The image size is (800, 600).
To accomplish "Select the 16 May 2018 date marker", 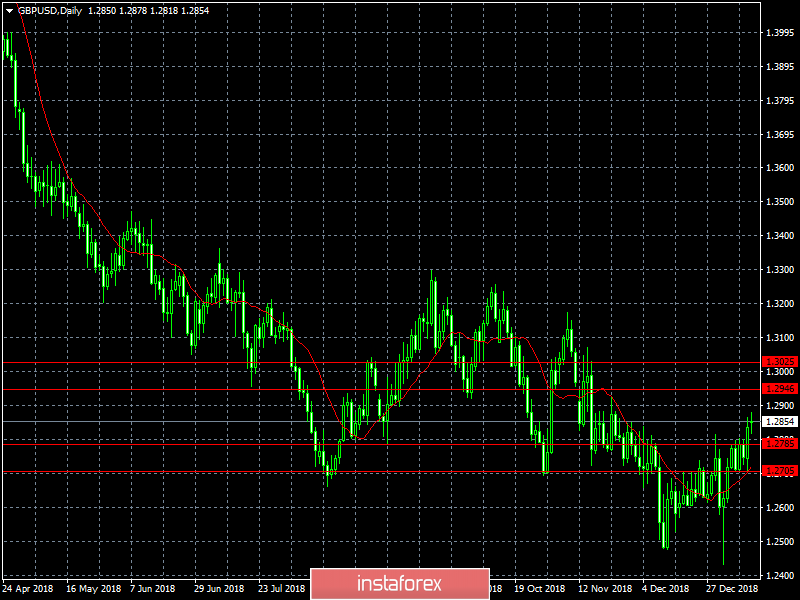I will (x=93, y=588).
